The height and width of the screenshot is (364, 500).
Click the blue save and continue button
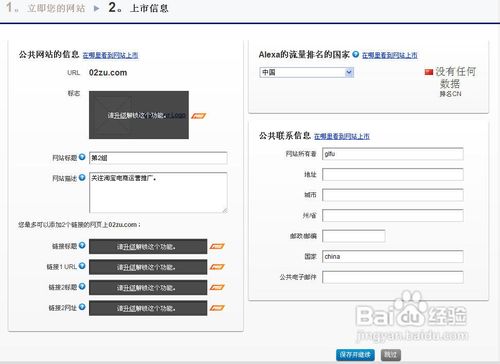pos(355,355)
